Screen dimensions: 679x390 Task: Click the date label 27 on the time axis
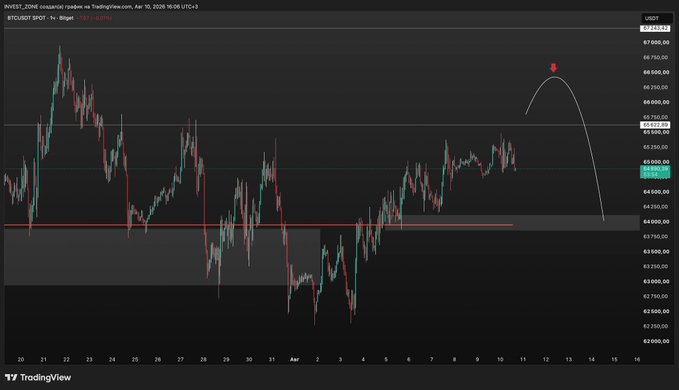[x=181, y=359]
